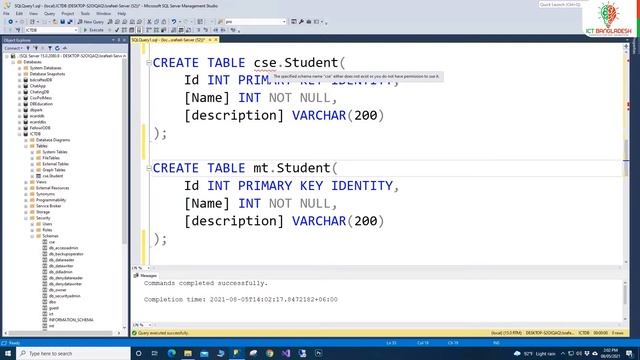Click the Filter funnel icon in Object Explorer
The width and height of the screenshot is (640, 360).
pyautogui.click(x=50, y=48)
